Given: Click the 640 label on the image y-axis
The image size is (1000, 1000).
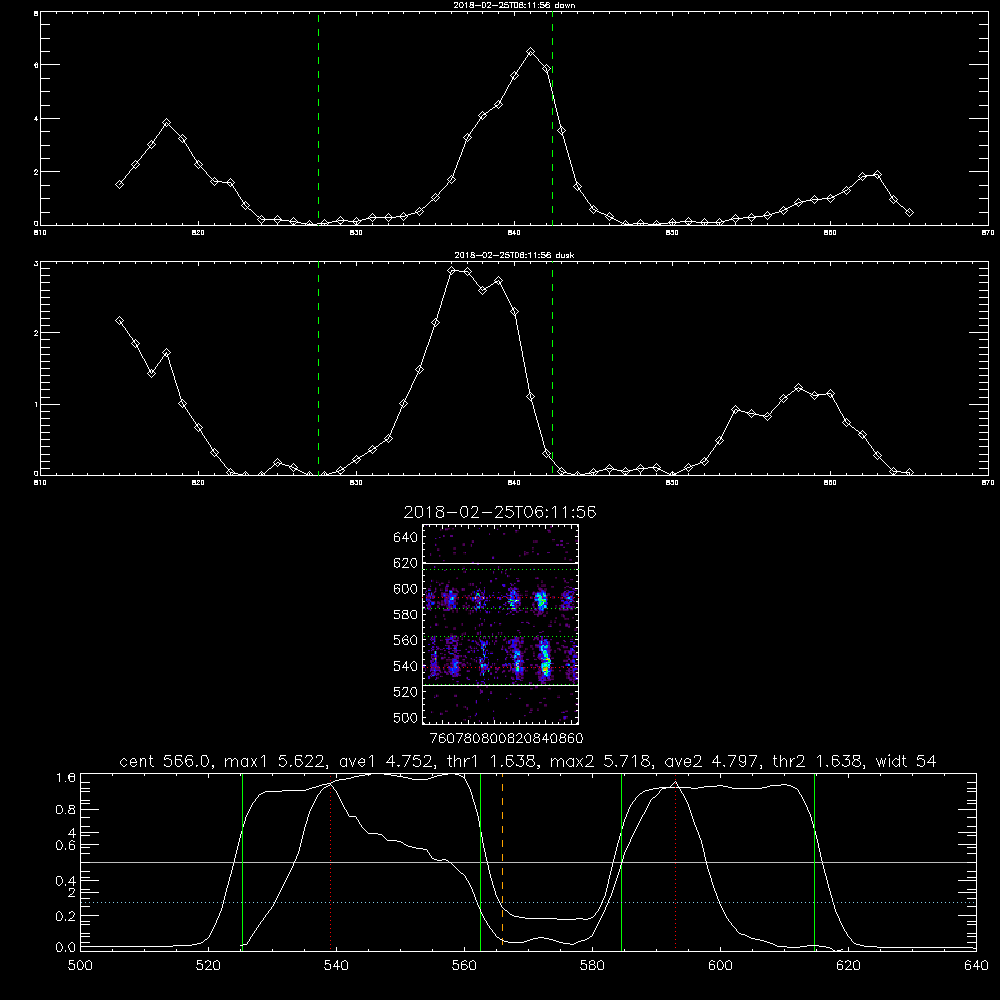Looking at the screenshot, I should tap(406, 538).
